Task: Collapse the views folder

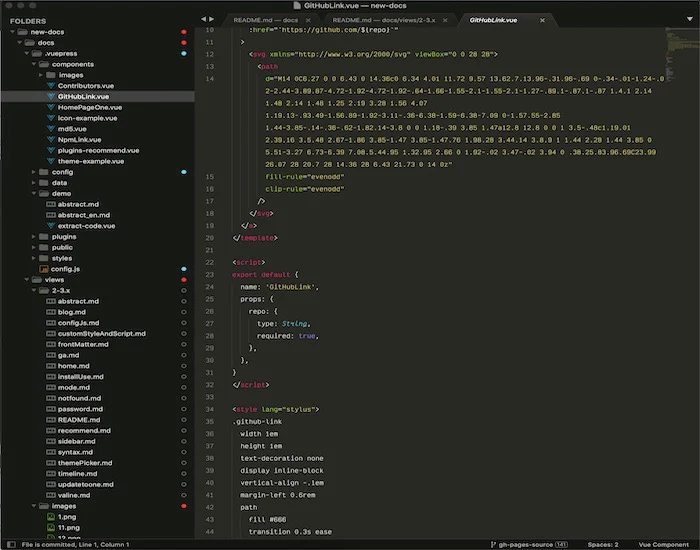Action: coord(27,279)
